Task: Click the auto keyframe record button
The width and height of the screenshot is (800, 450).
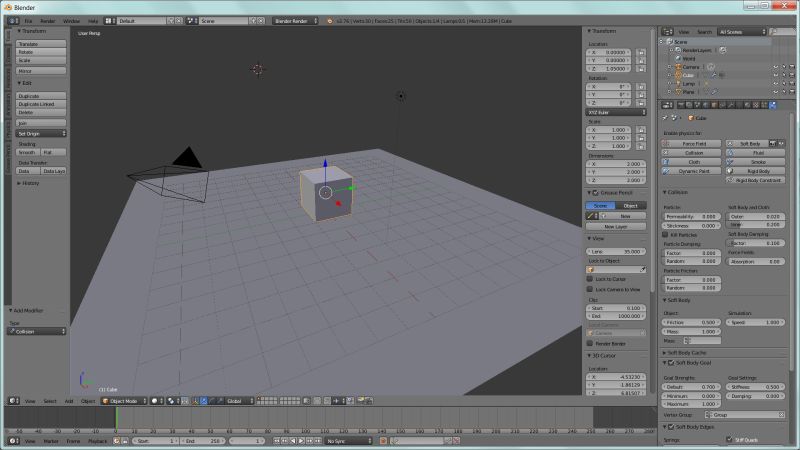Action: (x=383, y=441)
